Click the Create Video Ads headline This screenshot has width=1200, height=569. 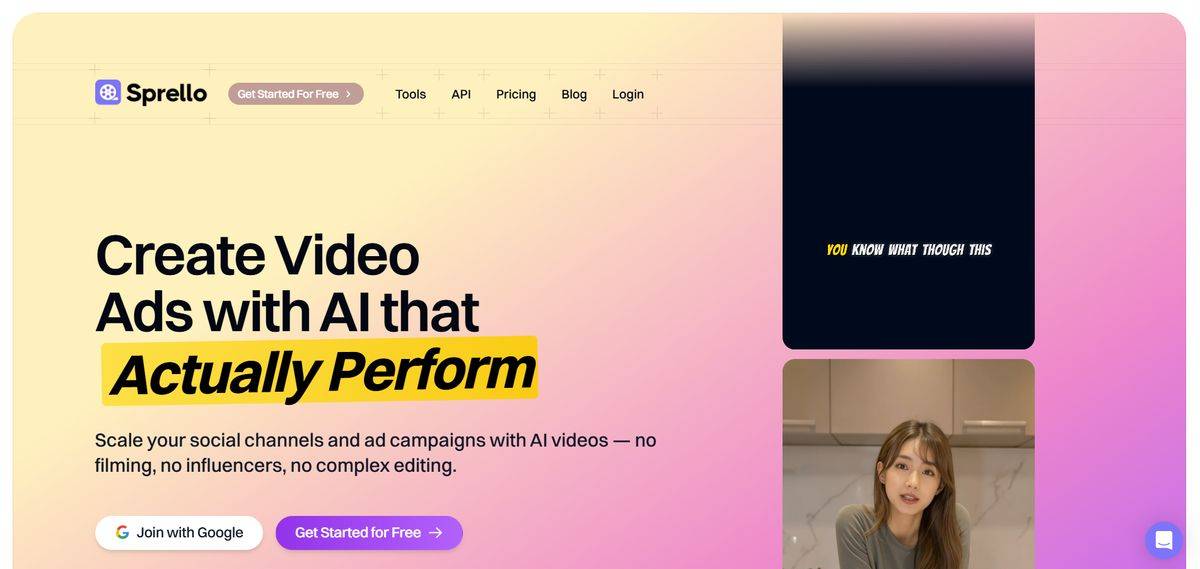click(287, 283)
